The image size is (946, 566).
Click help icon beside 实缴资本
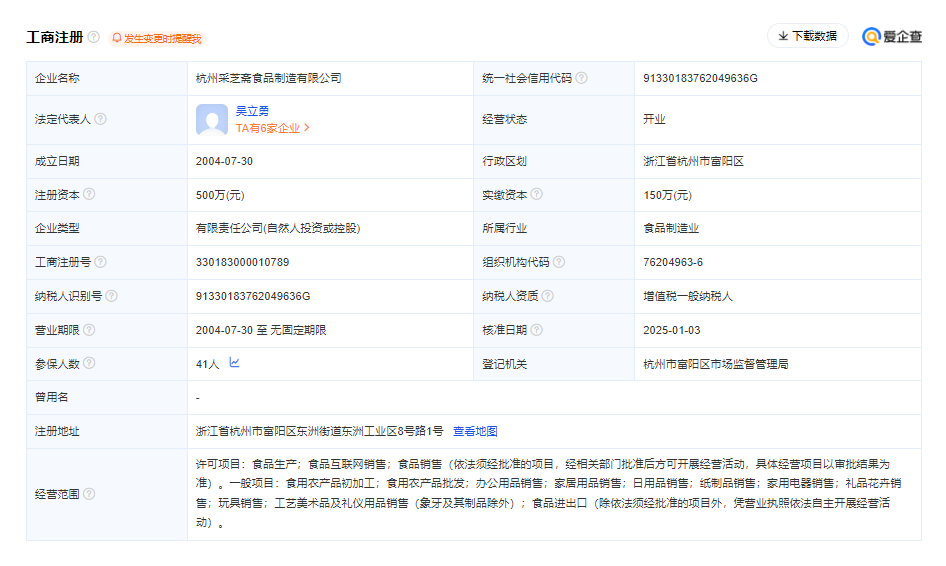536,194
